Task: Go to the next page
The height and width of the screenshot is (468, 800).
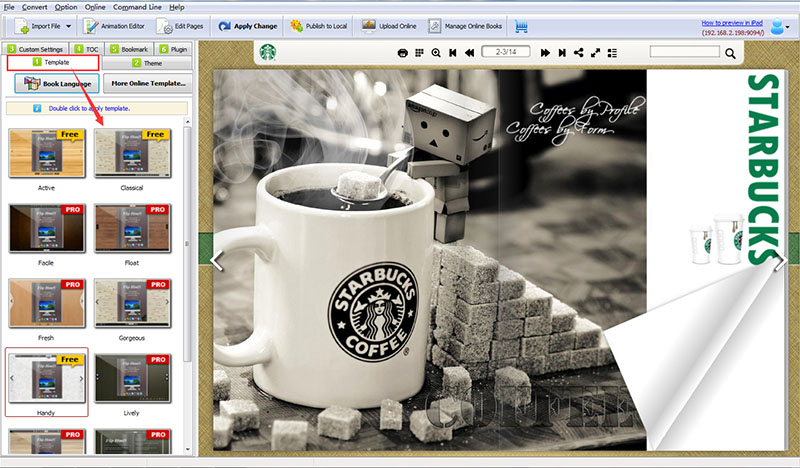Action: pyautogui.click(x=546, y=53)
